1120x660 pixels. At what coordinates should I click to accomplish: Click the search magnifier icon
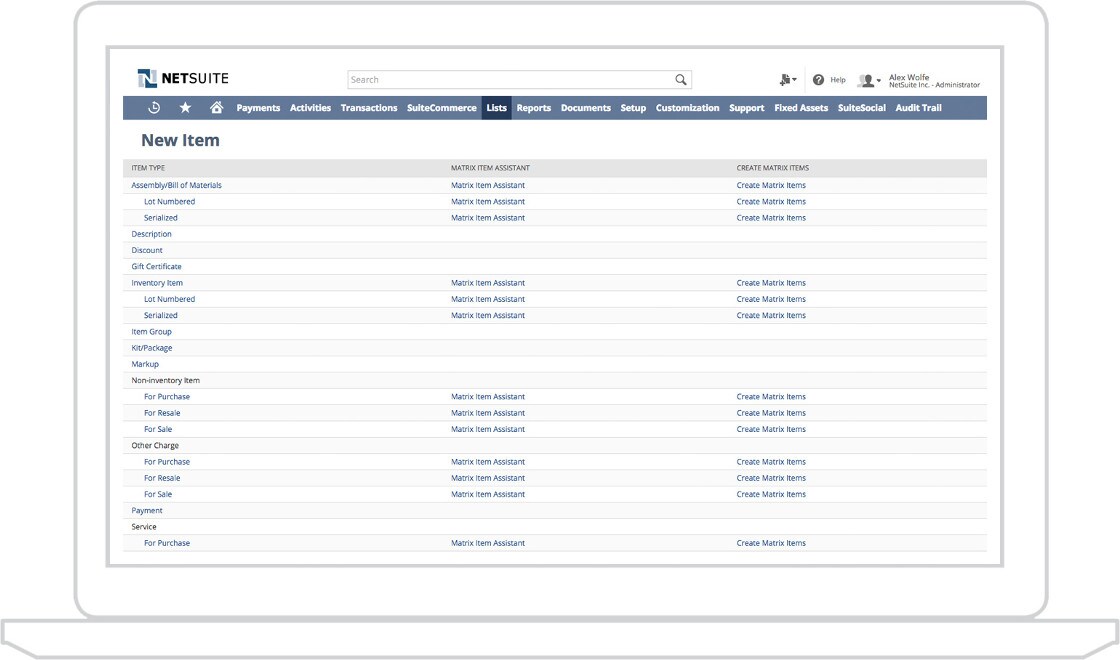click(681, 80)
